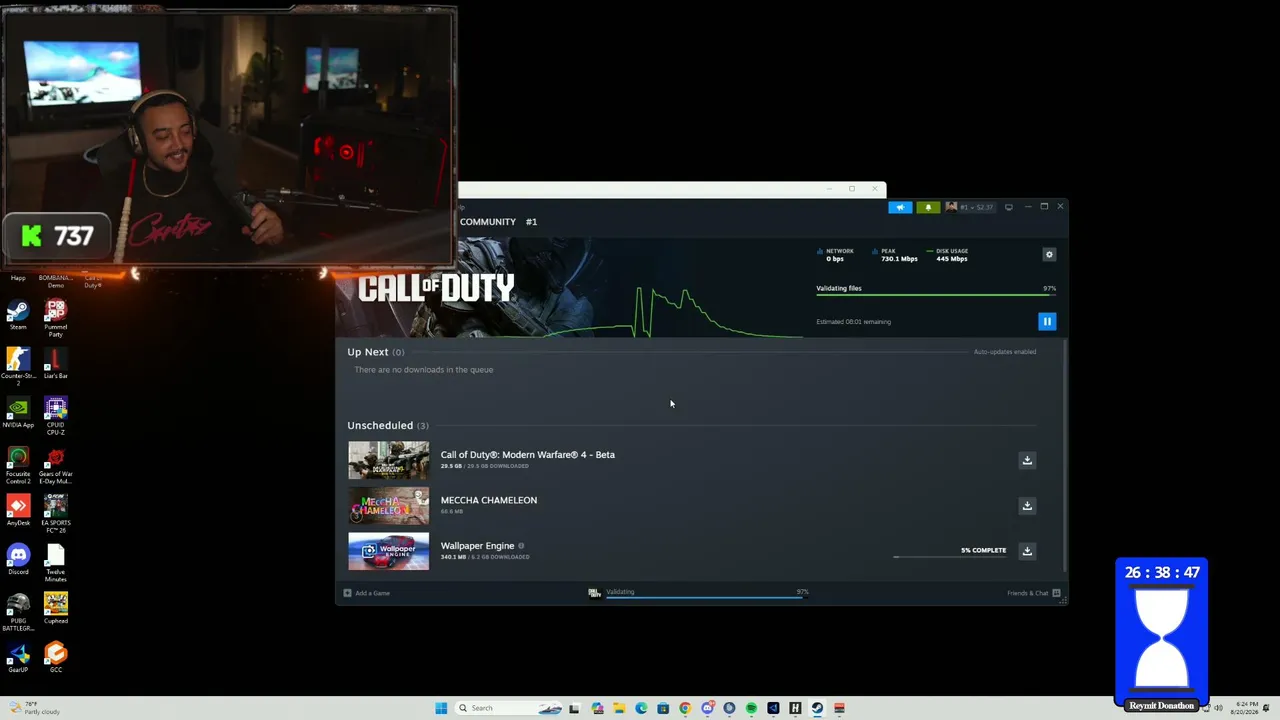The height and width of the screenshot is (720, 1280).
Task: Click the Auto-updates enabled label
Action: tap(1005, 352)
